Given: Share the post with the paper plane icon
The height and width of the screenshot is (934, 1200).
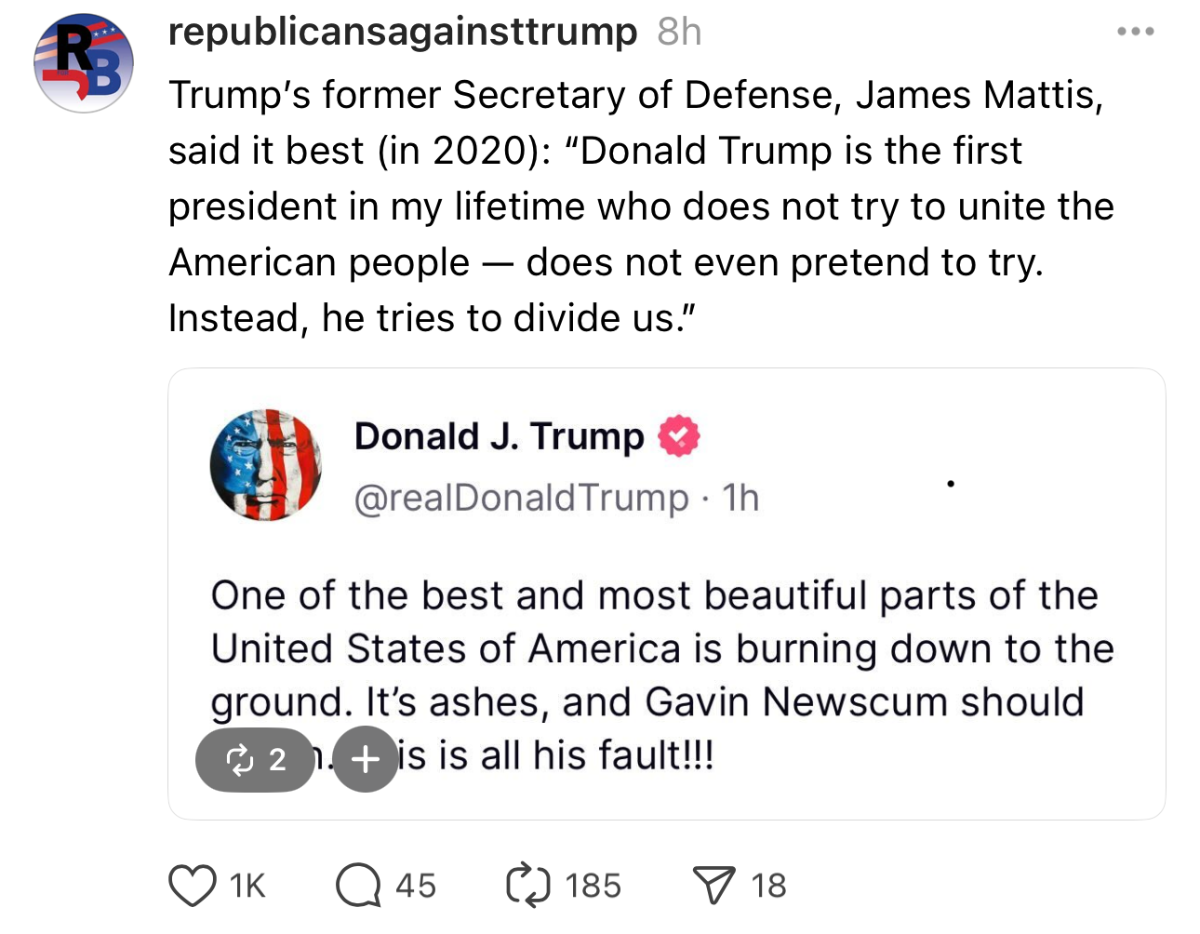Looking at the screenshot, I should 712,885.
